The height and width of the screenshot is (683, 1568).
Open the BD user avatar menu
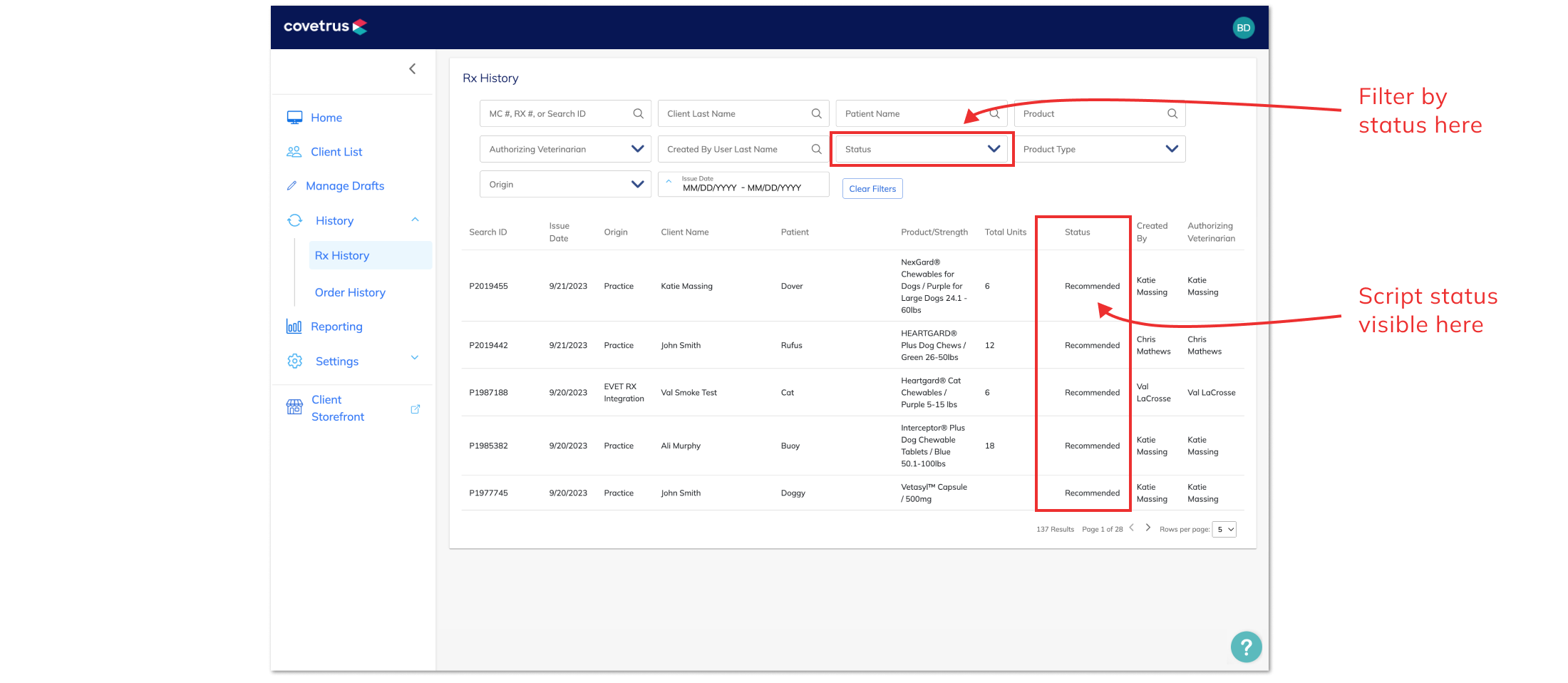tap(1243, 28)
